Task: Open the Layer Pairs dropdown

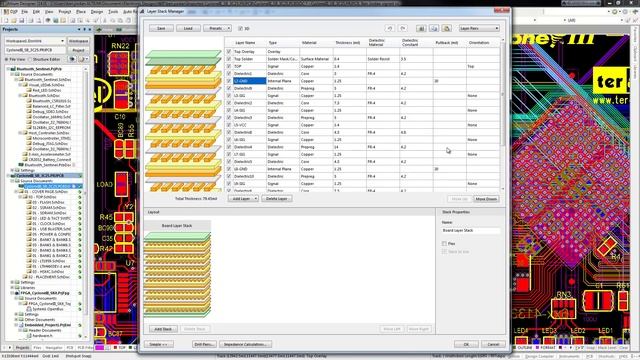Action: 479,28
